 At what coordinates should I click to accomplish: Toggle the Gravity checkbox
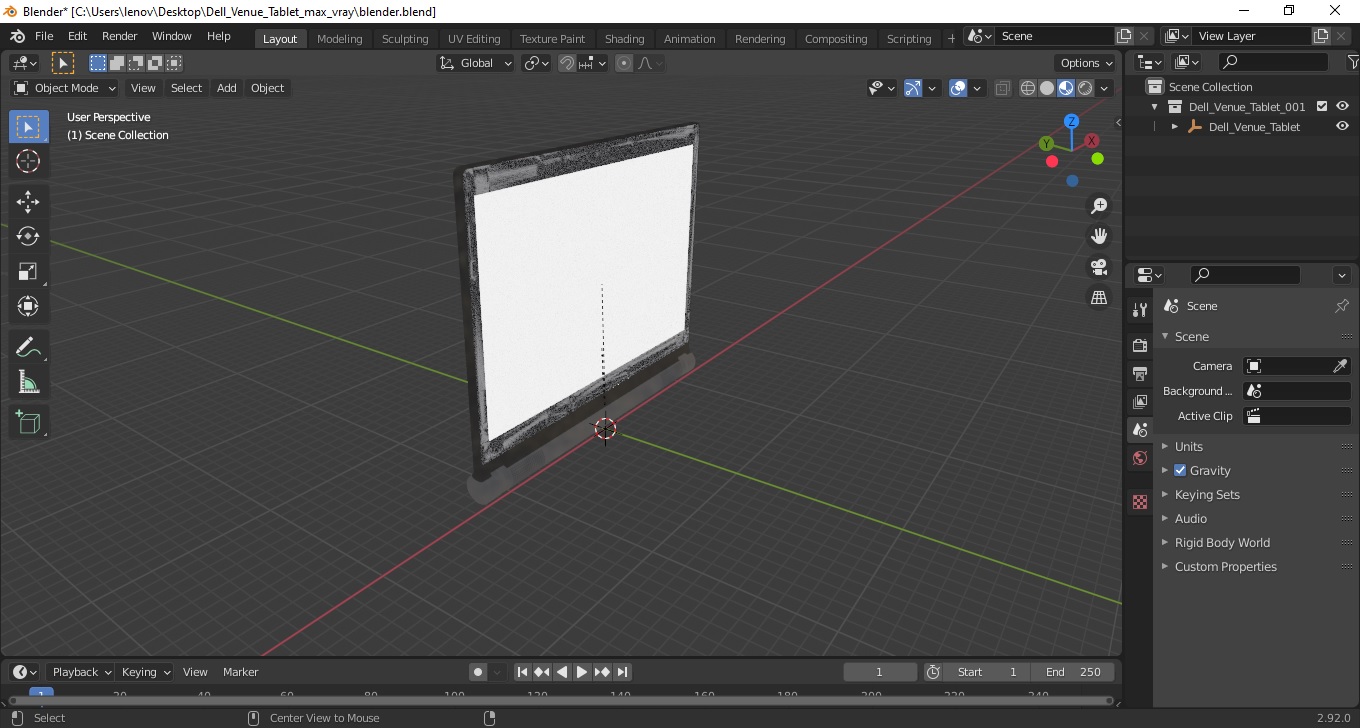pyautogui.click(x=1180, y=470)
